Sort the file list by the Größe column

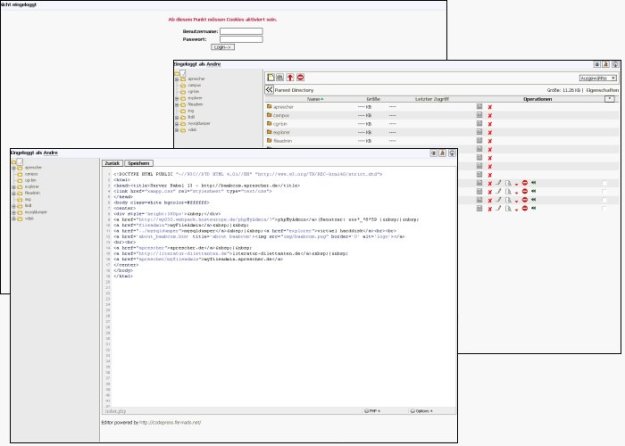point(373,99)
